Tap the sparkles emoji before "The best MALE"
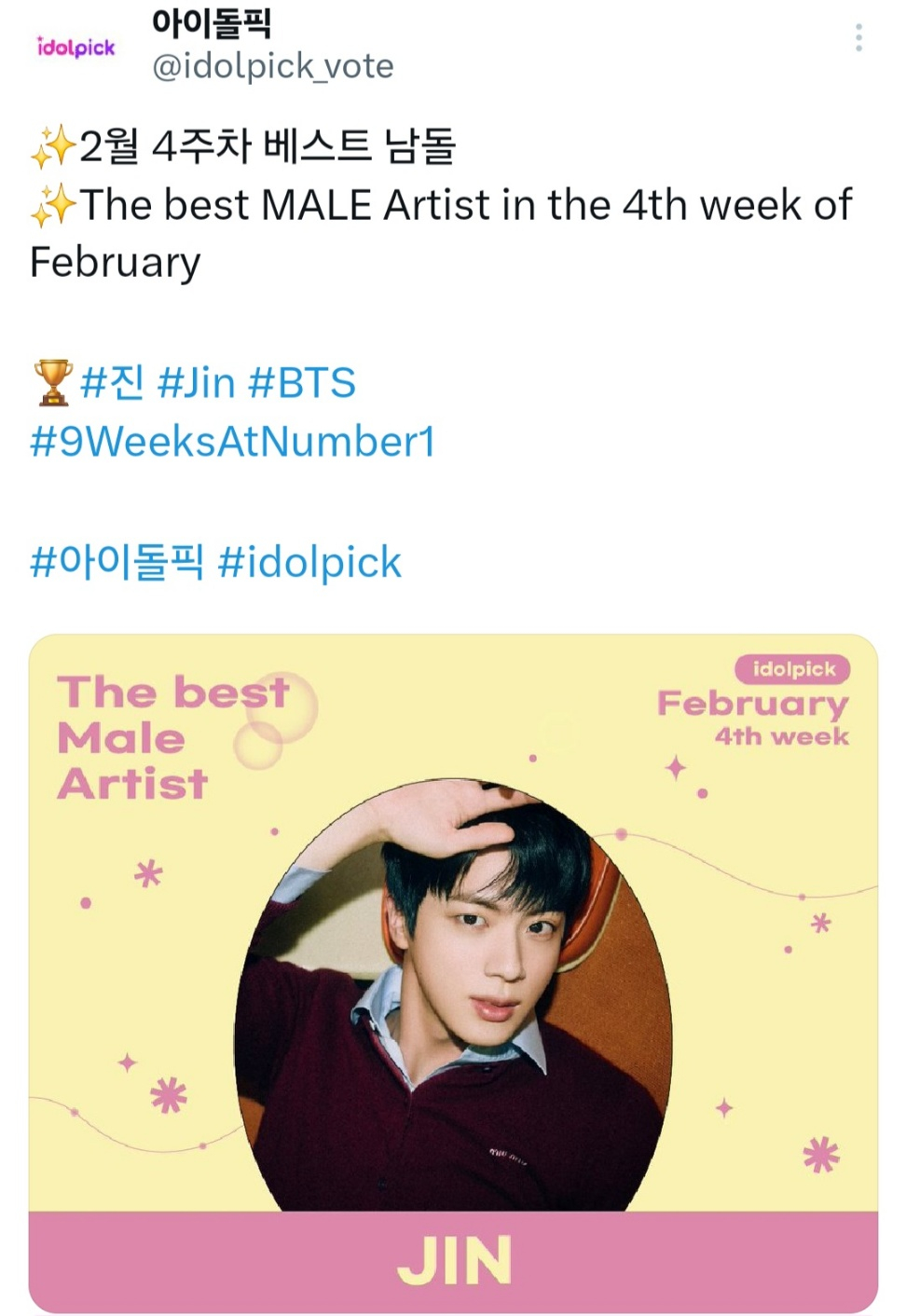906x1316 pixels. coord(53,205)
